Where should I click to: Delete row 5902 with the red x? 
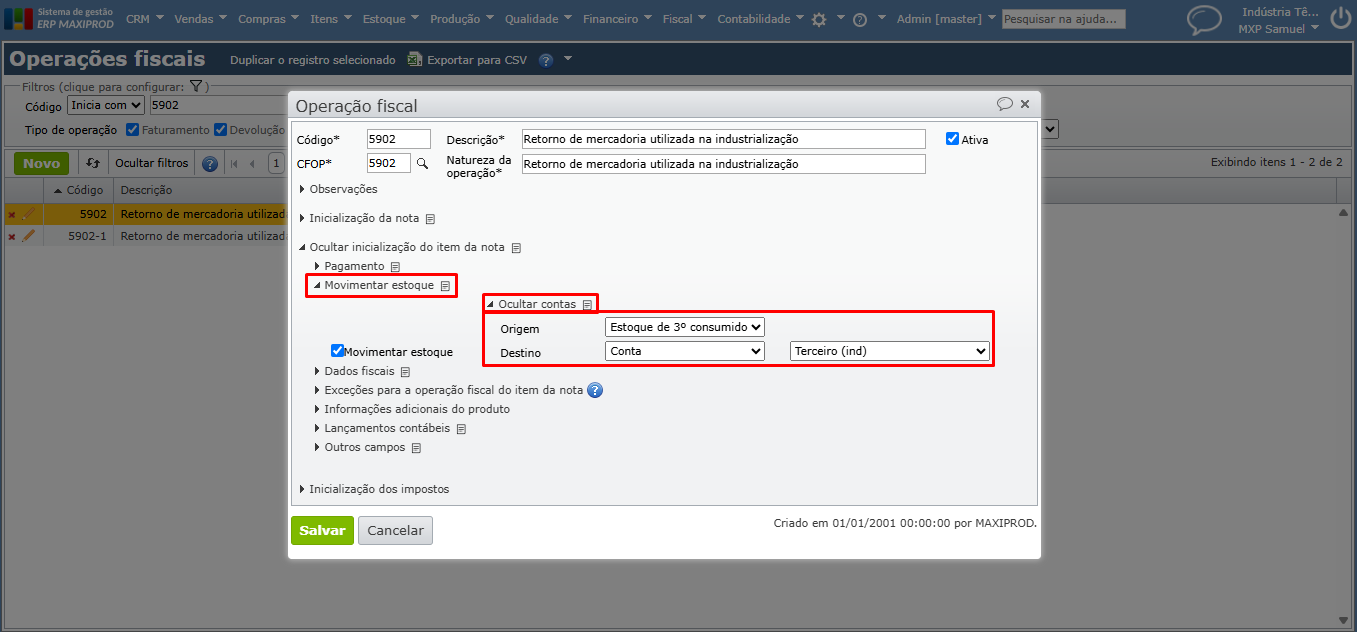pos(12,214)
